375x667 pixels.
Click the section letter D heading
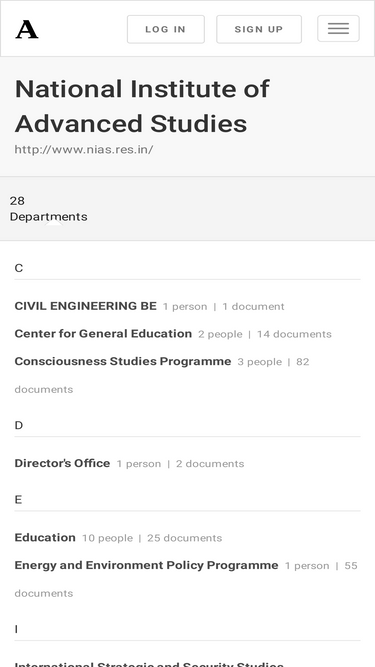point(19,425)
